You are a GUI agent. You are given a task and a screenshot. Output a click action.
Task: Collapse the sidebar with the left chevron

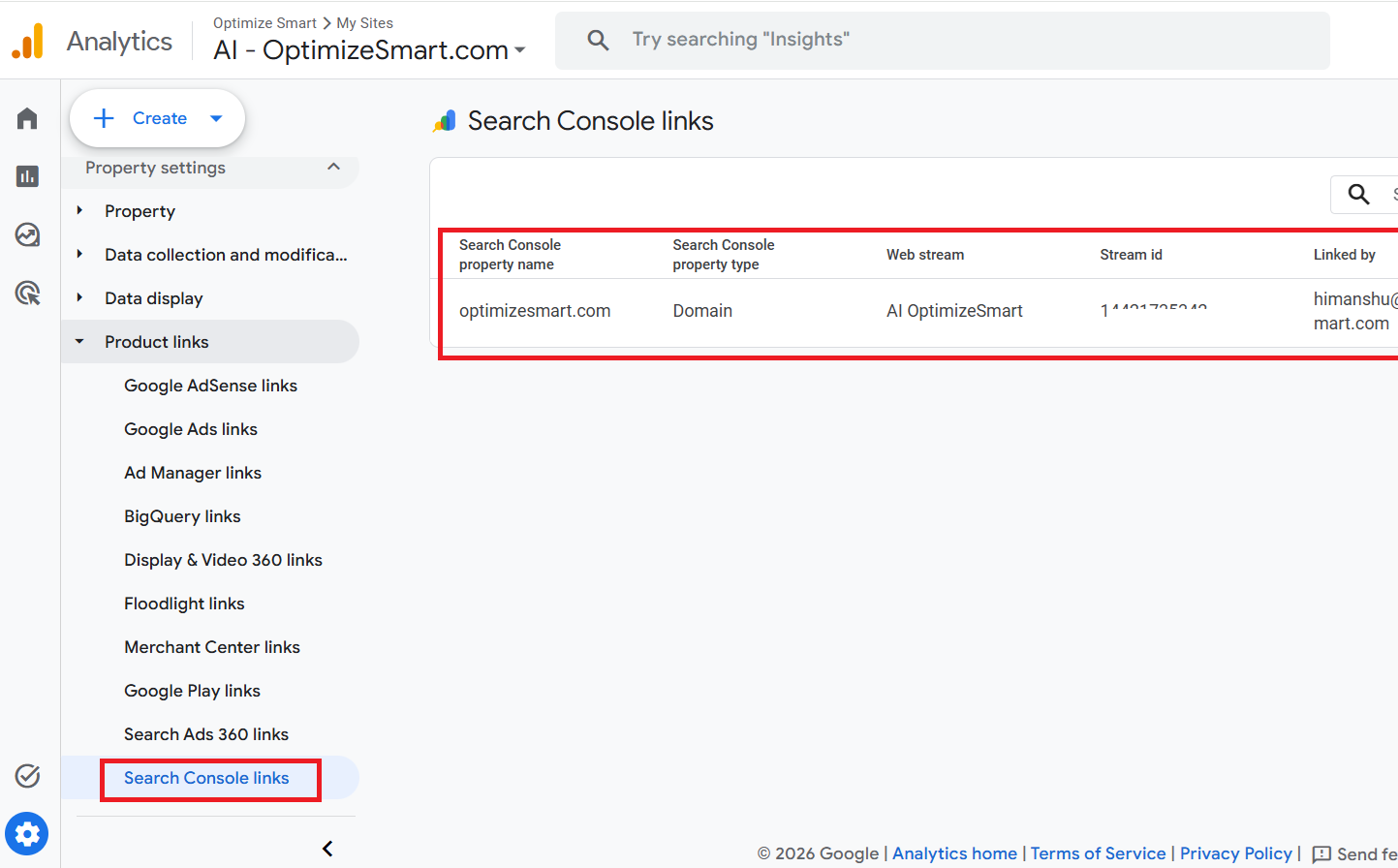tap(327, 849)
